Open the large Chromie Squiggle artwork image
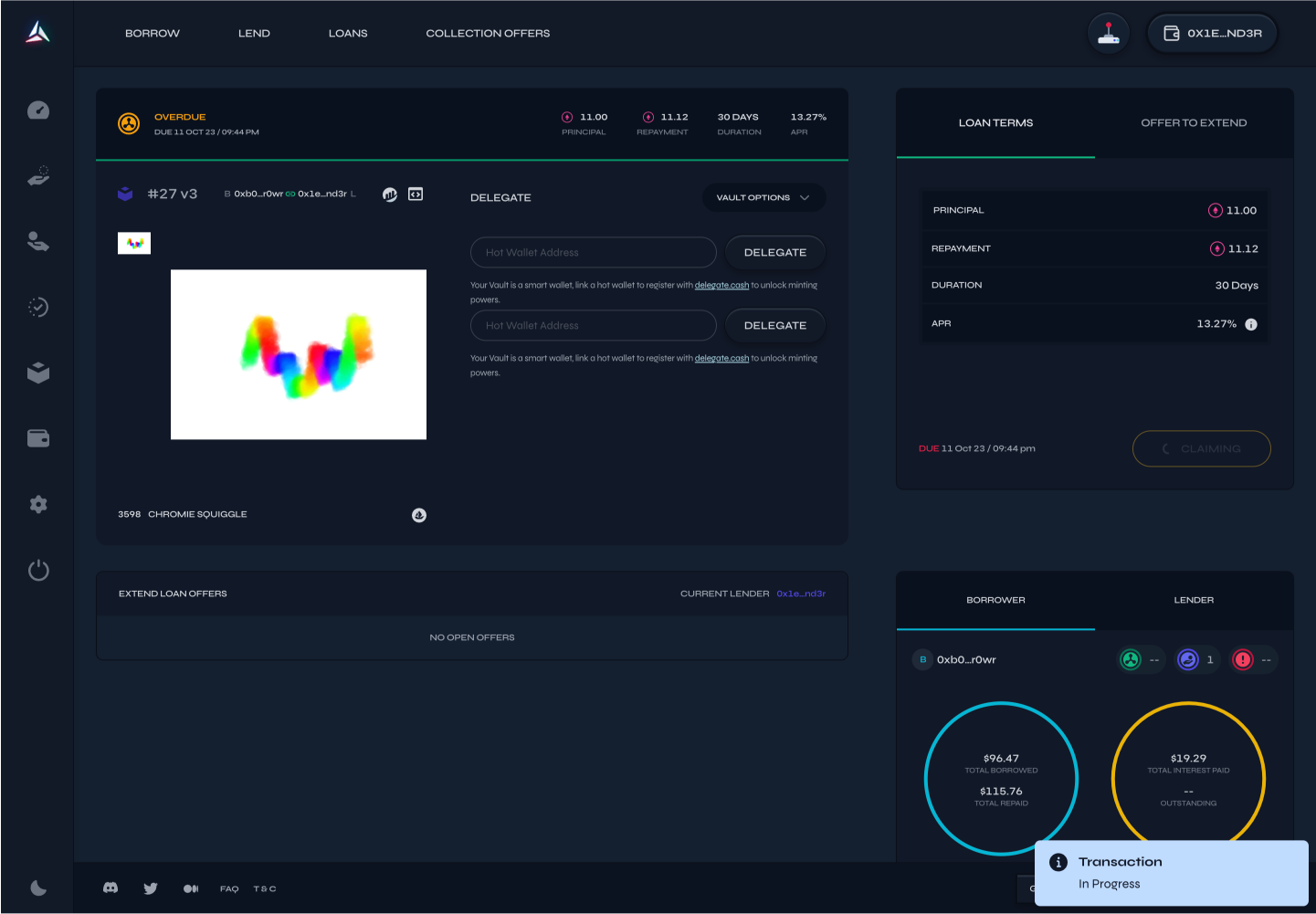The width and height of the screenshot is (1316, 914). pyautogui.click(x=299, y=354)
